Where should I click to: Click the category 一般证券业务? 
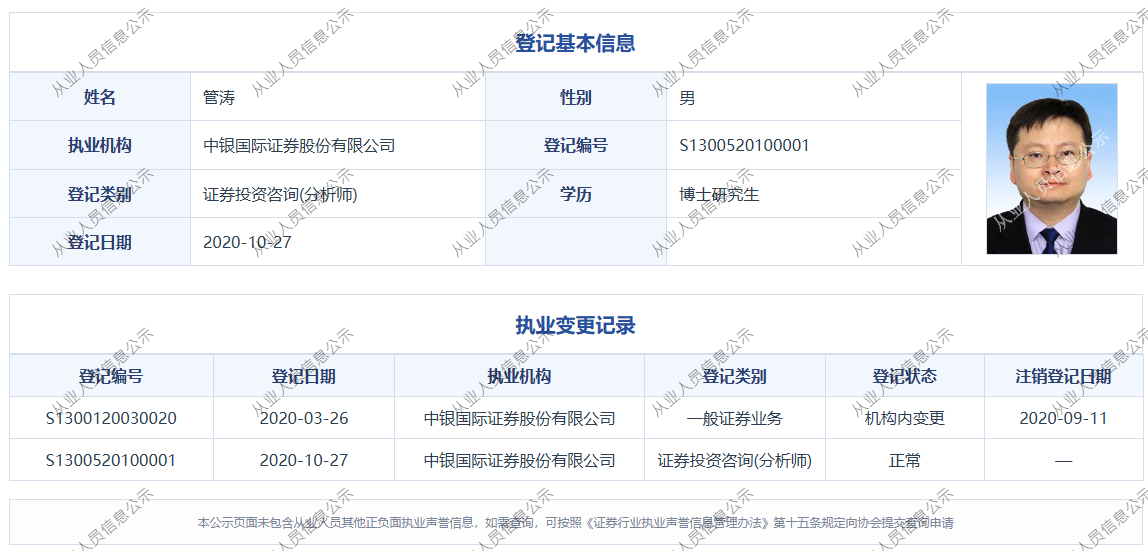pos(735,419)
